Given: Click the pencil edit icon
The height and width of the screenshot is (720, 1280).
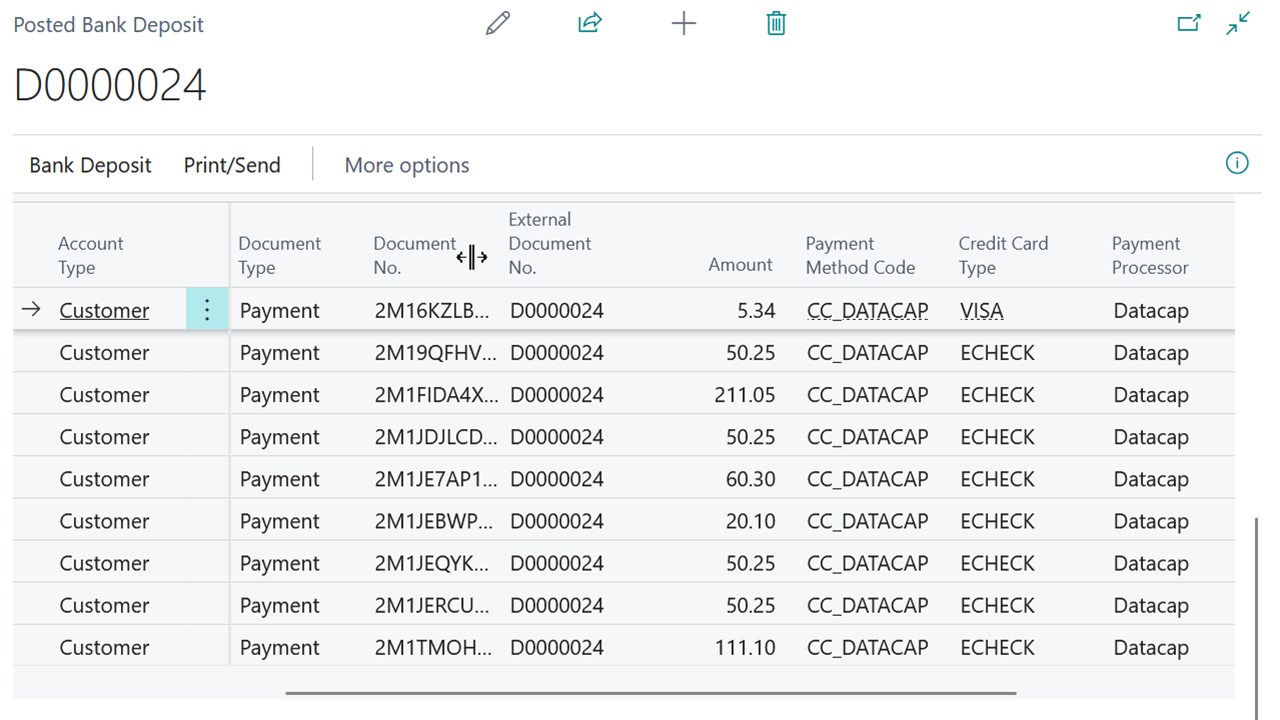Looking at the screenshot, I should (497, 23).
